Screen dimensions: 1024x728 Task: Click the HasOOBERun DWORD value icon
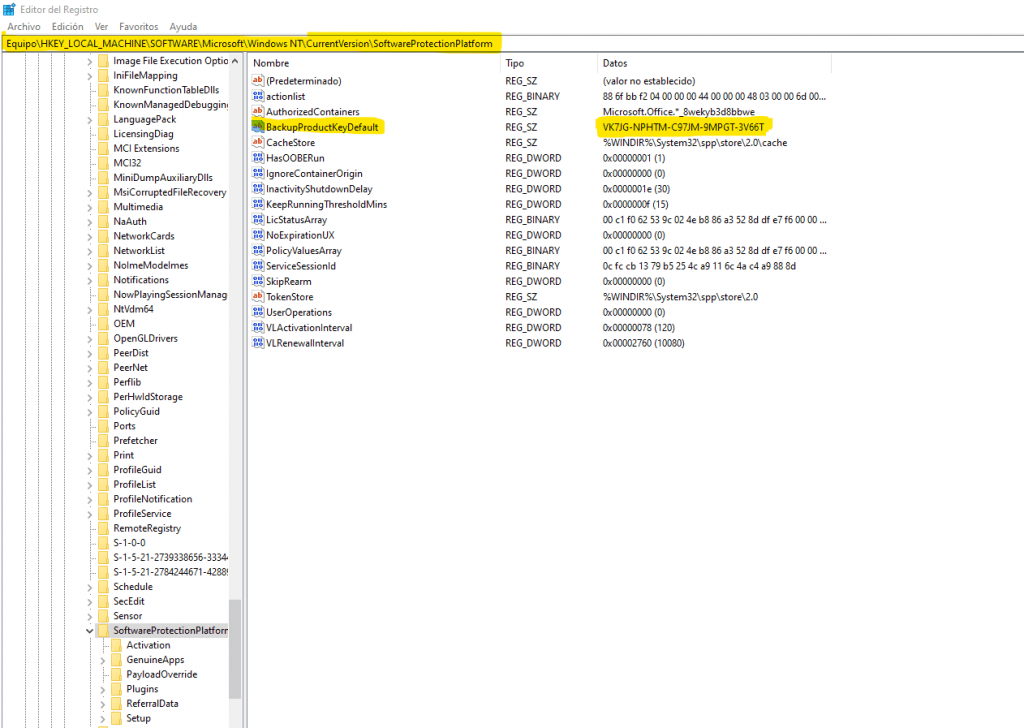point(258,158)
